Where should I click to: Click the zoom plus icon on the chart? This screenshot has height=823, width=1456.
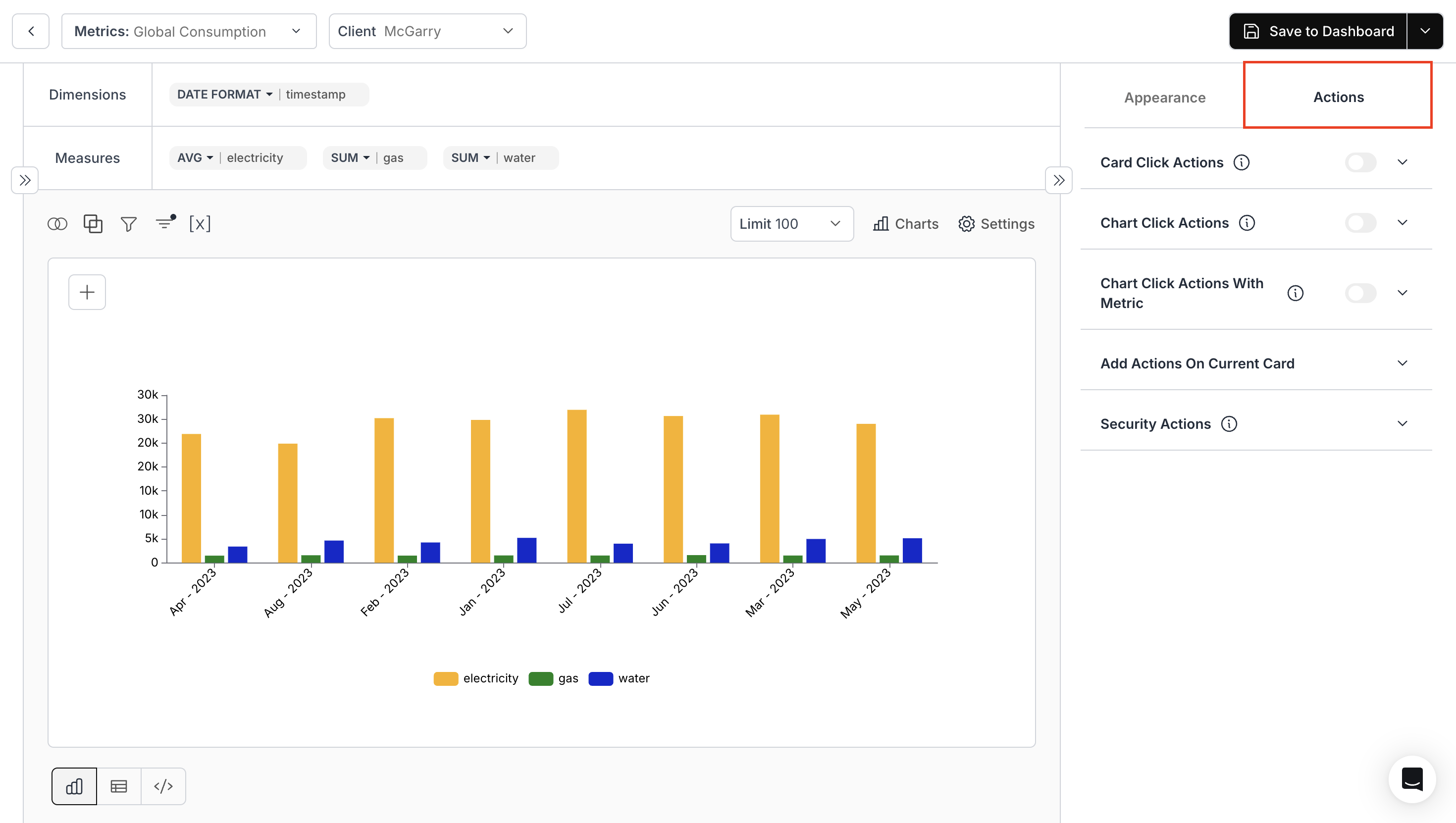tap(87, 292)
